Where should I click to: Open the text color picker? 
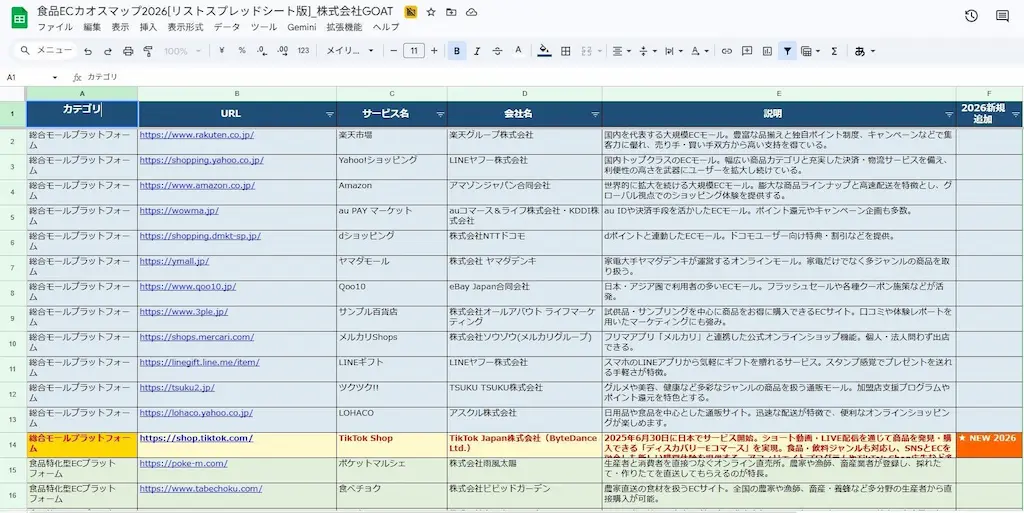click(518, 51)
